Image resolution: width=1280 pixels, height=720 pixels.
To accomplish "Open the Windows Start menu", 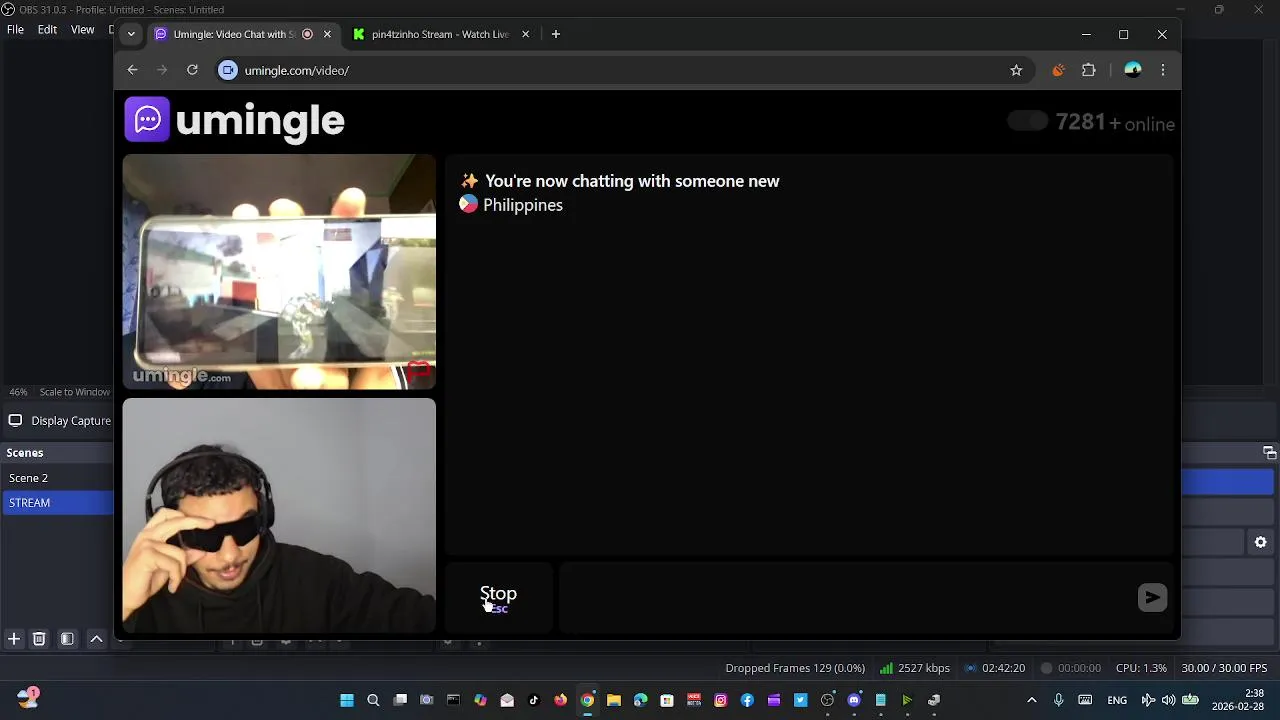I will tap(347, 700).
